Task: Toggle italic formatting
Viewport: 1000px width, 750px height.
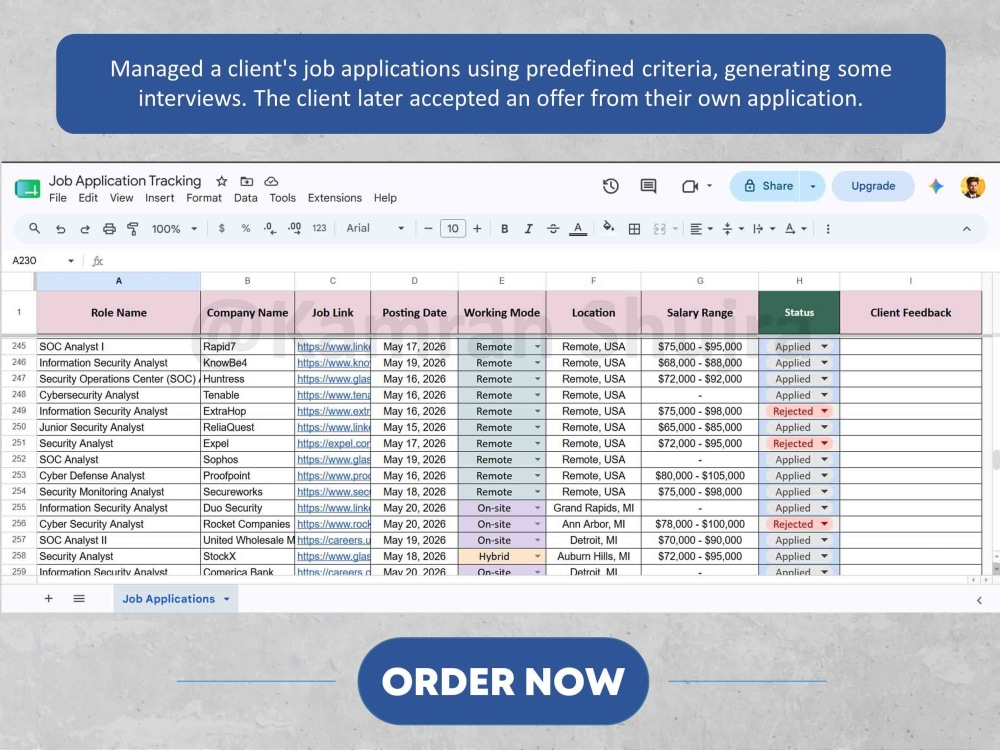Action: 528,228
